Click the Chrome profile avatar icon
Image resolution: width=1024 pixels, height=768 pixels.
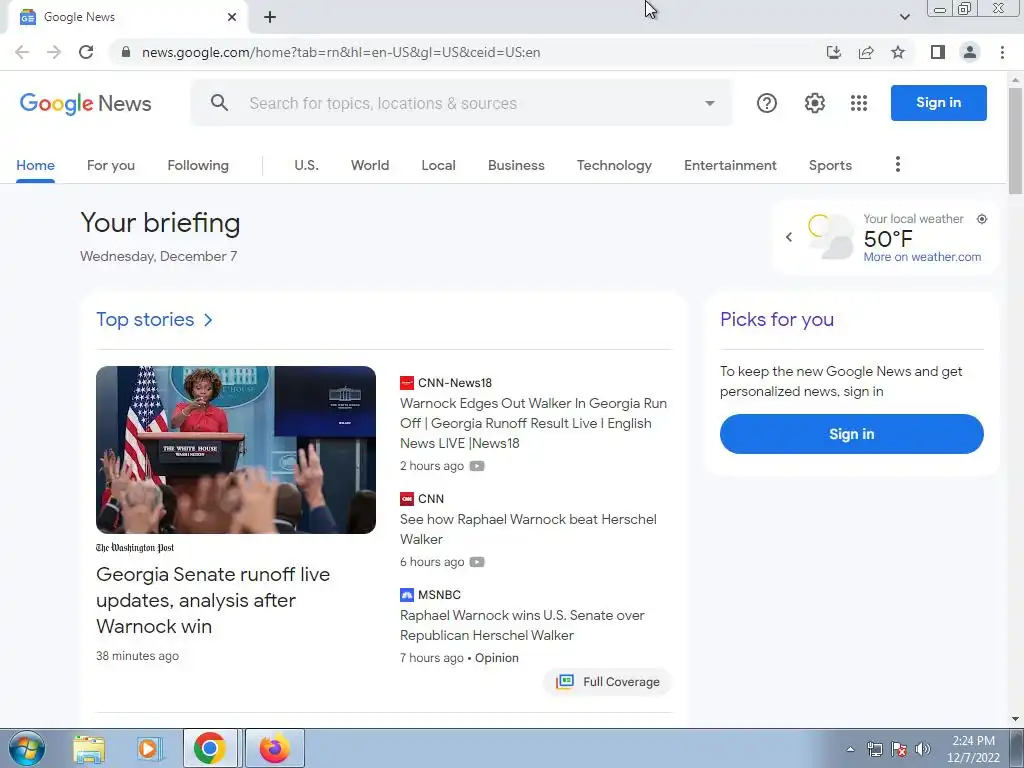[x=970, y=52]
